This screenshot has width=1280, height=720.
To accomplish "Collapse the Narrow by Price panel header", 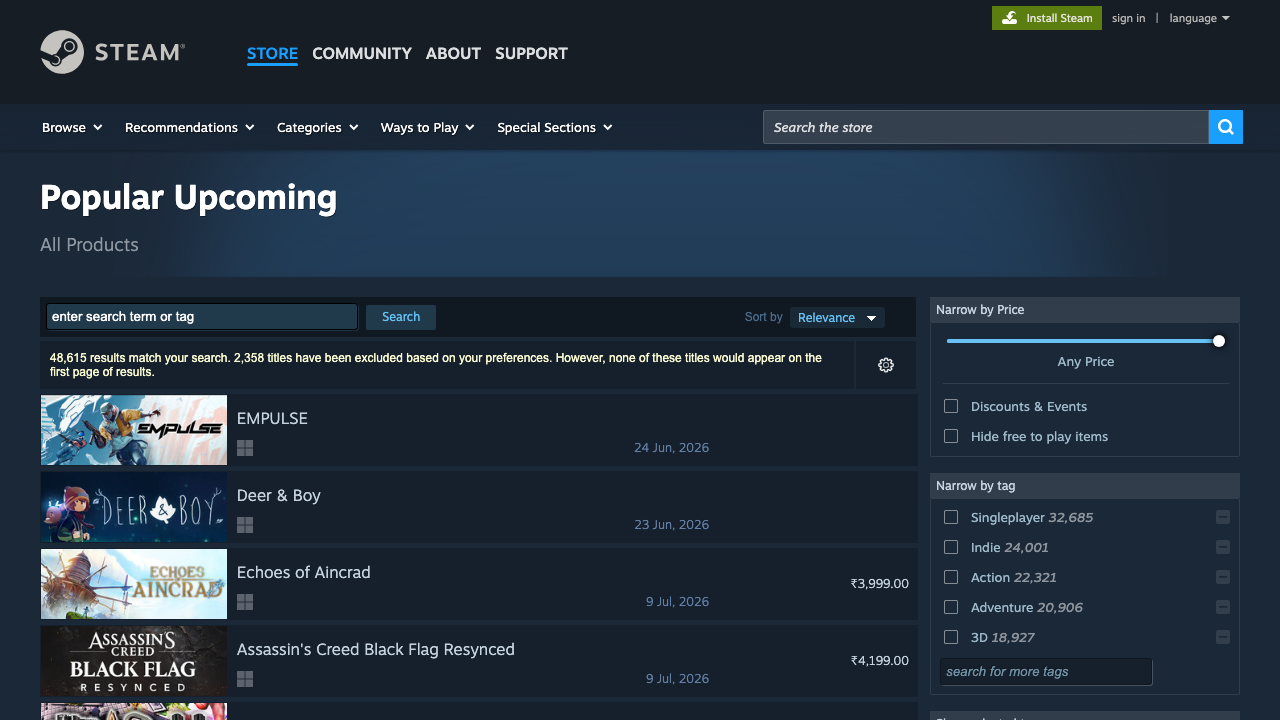I will [x=1085, y=310].
